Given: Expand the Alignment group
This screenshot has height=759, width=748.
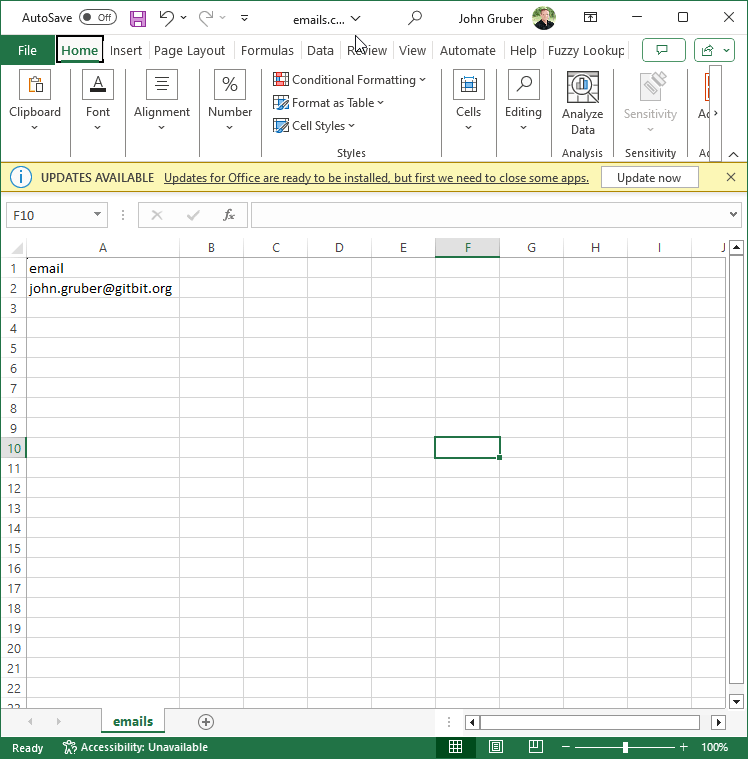Looking at the screenshot, I should [162, 101].
